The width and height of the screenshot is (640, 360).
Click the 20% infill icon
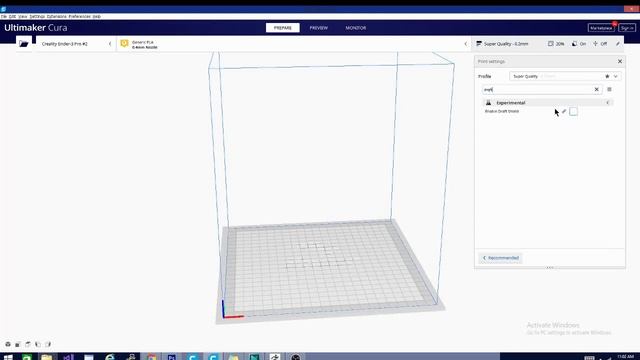point(551,44)
